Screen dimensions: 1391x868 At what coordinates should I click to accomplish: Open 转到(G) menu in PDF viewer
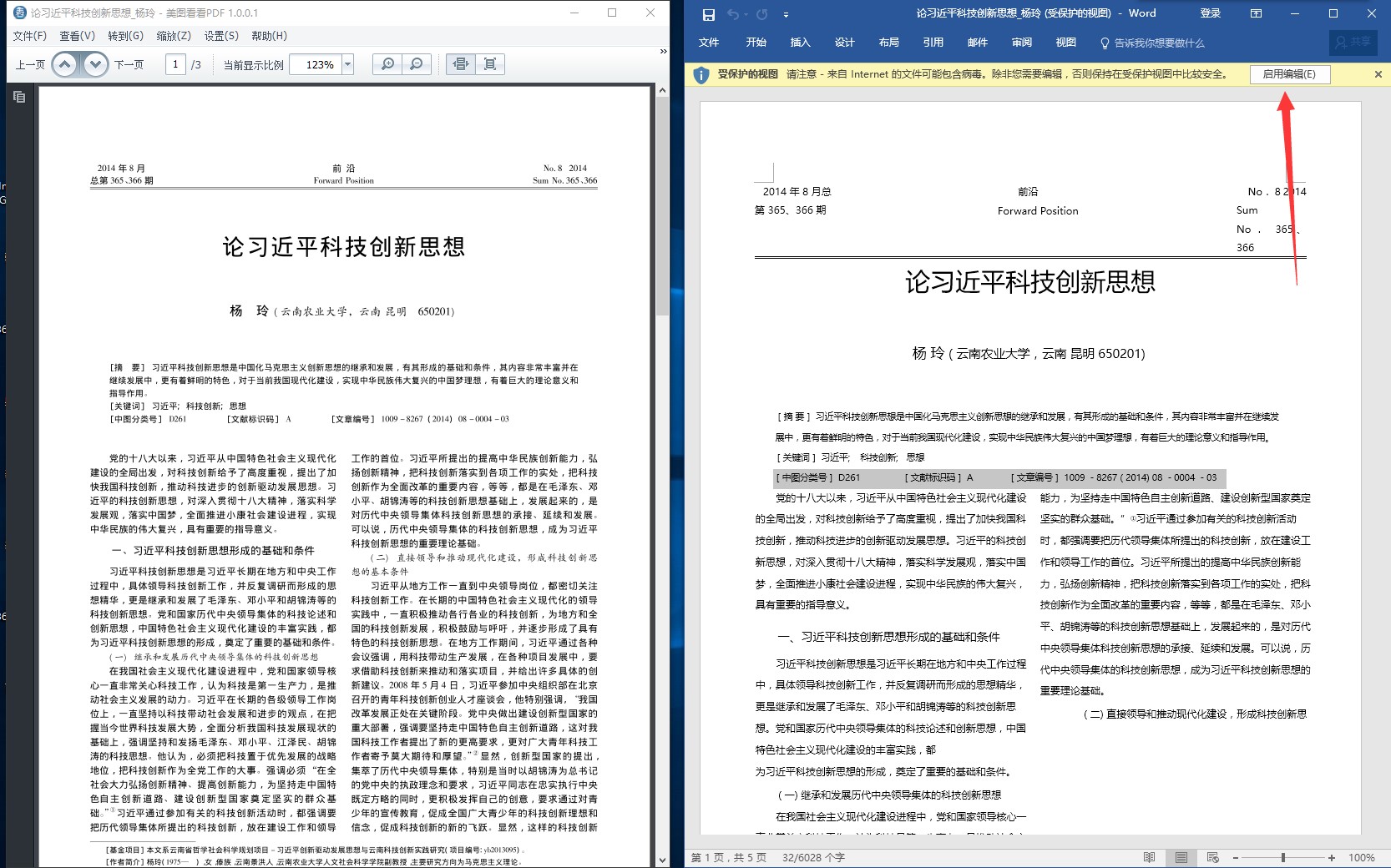tap(125, 36)
